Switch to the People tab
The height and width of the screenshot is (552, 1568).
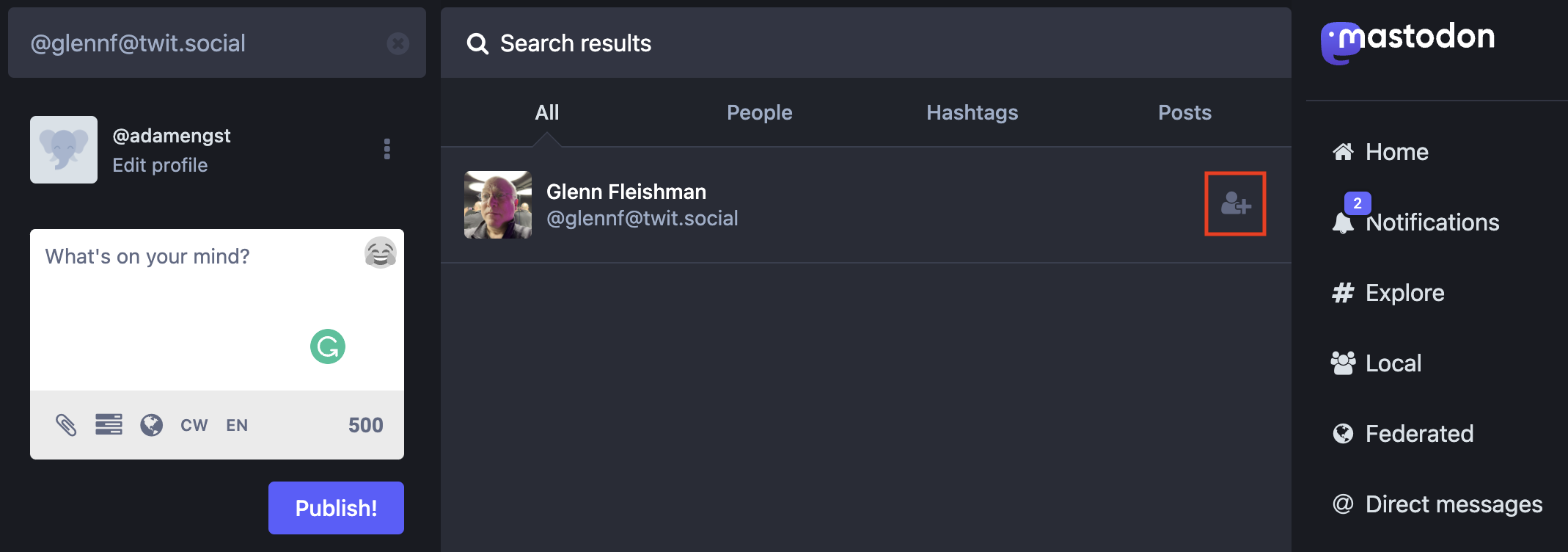(x=759, y=112)
